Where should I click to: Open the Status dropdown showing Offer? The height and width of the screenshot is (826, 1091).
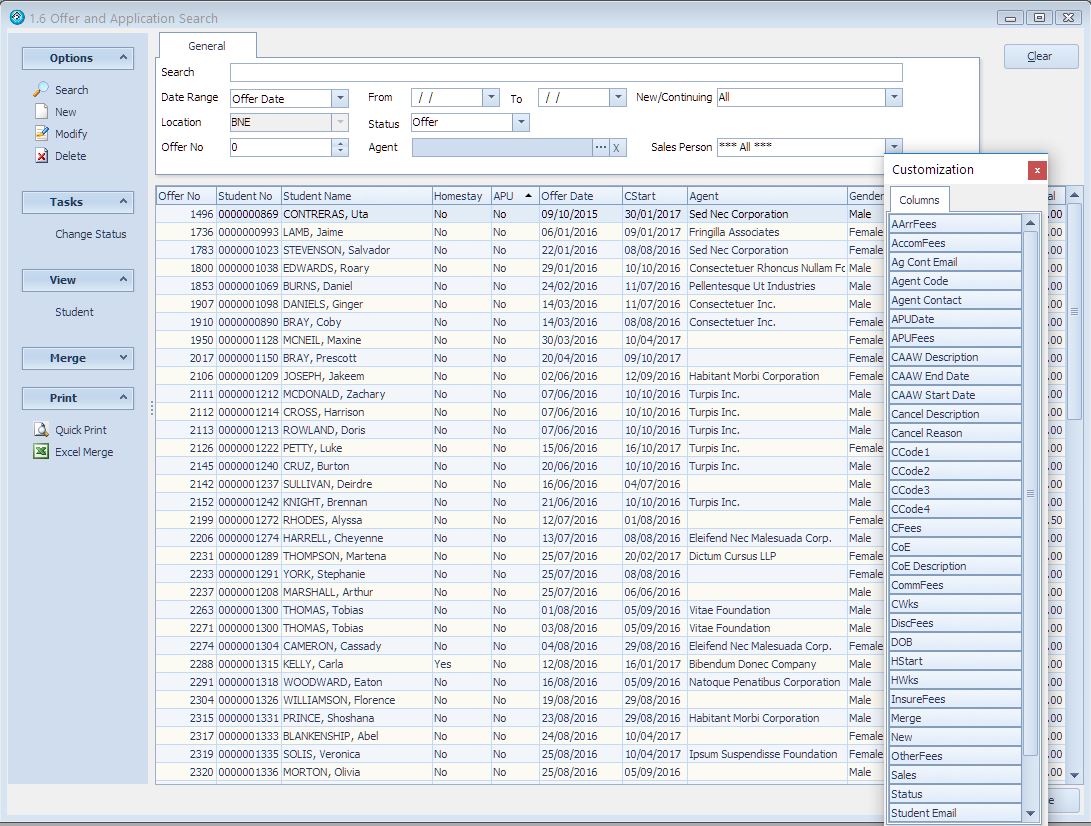pos(520,123)
